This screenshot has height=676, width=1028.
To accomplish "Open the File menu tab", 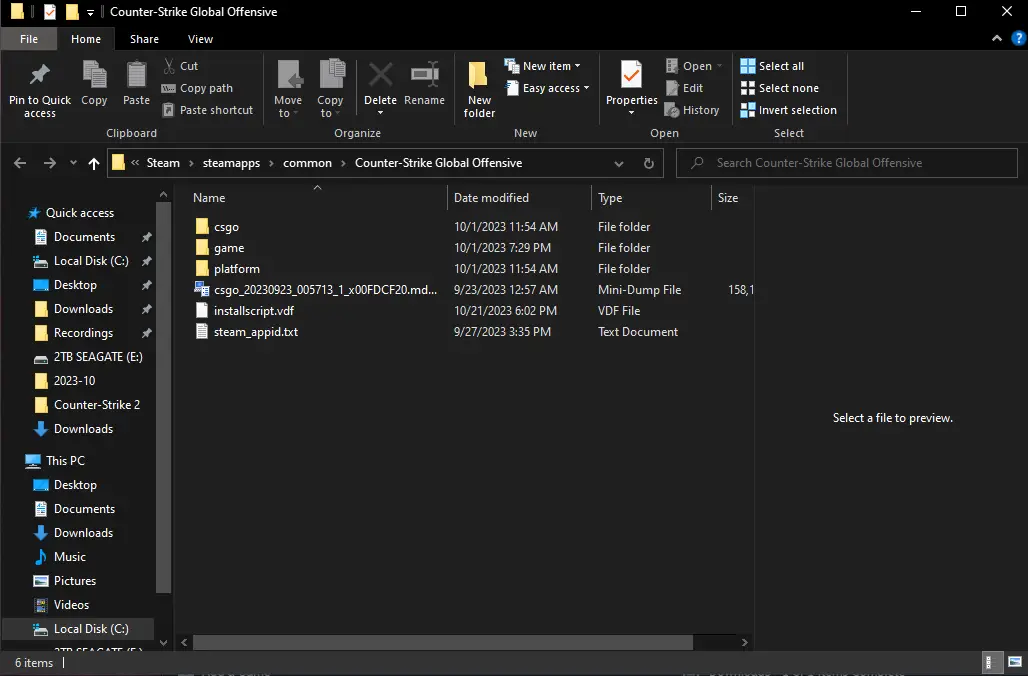I will (x=29, y=39).
